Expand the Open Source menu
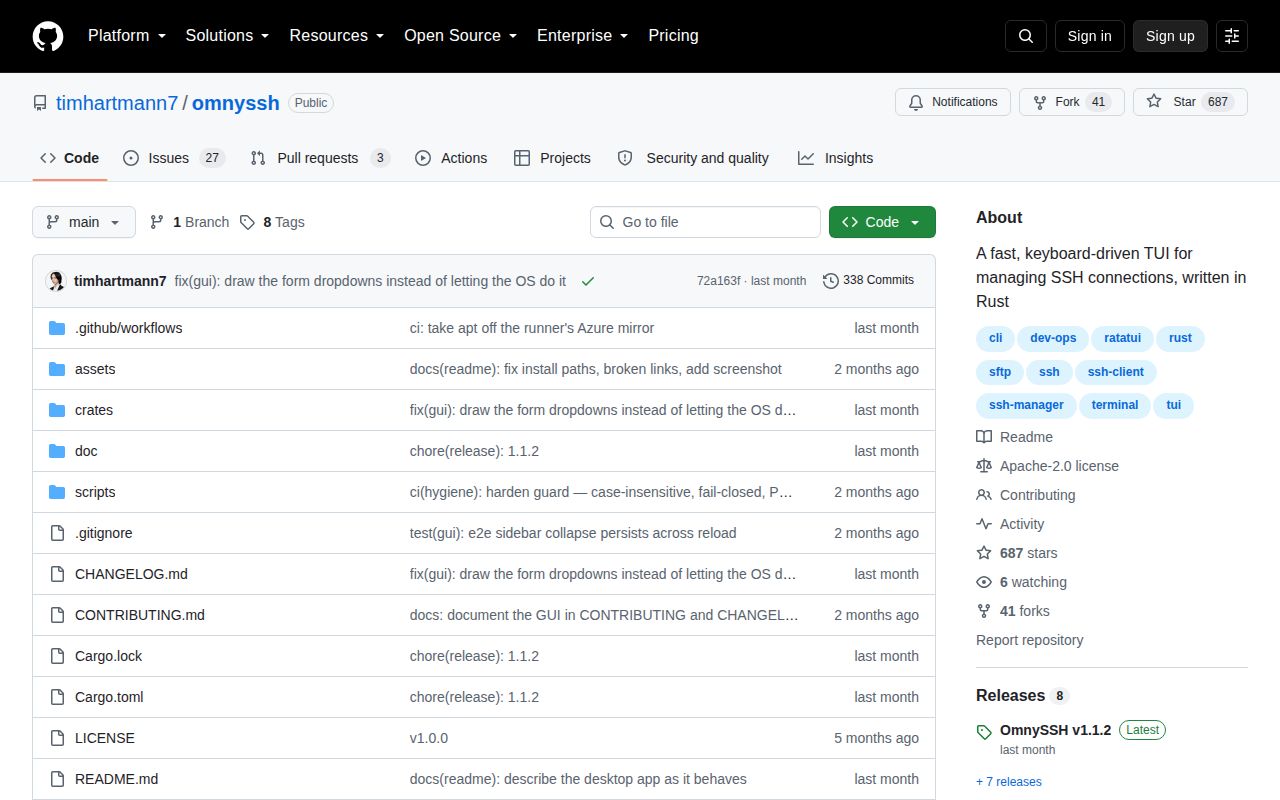Screen dimensions: 1280x800 pos(461,36)
